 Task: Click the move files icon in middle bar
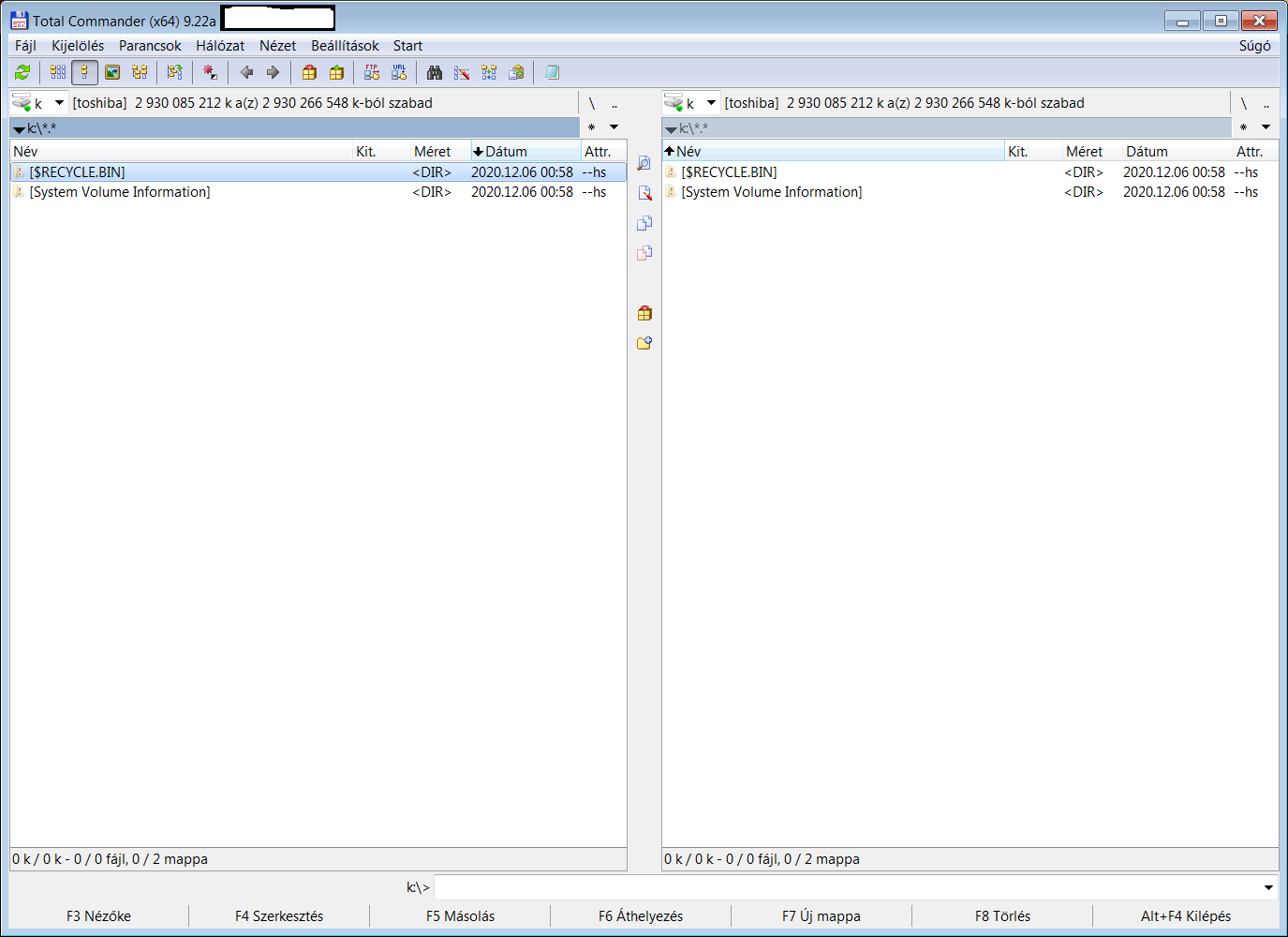644,253
